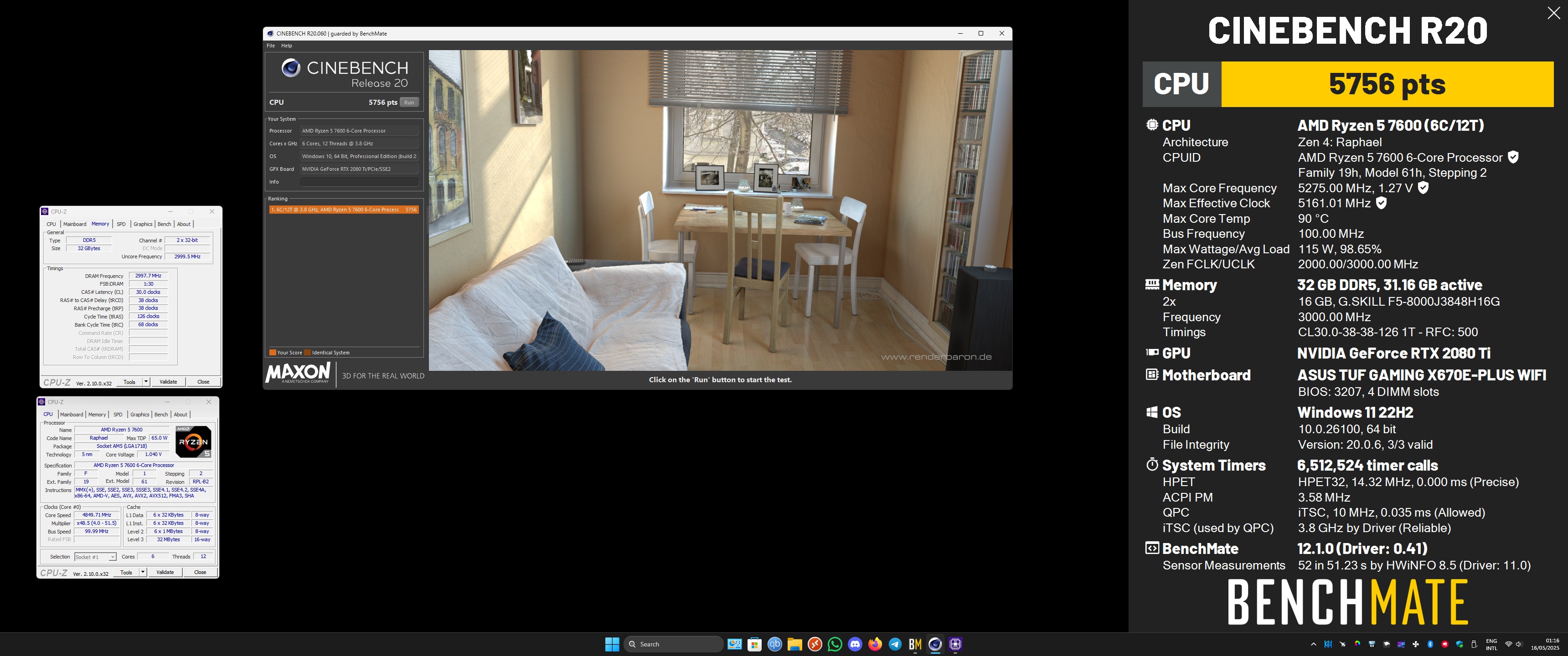The width and height of the screenshot is (1568, 656).
Task: Click the Ryzen 5 badge in CPU-Z
Action: coord(193,441)
